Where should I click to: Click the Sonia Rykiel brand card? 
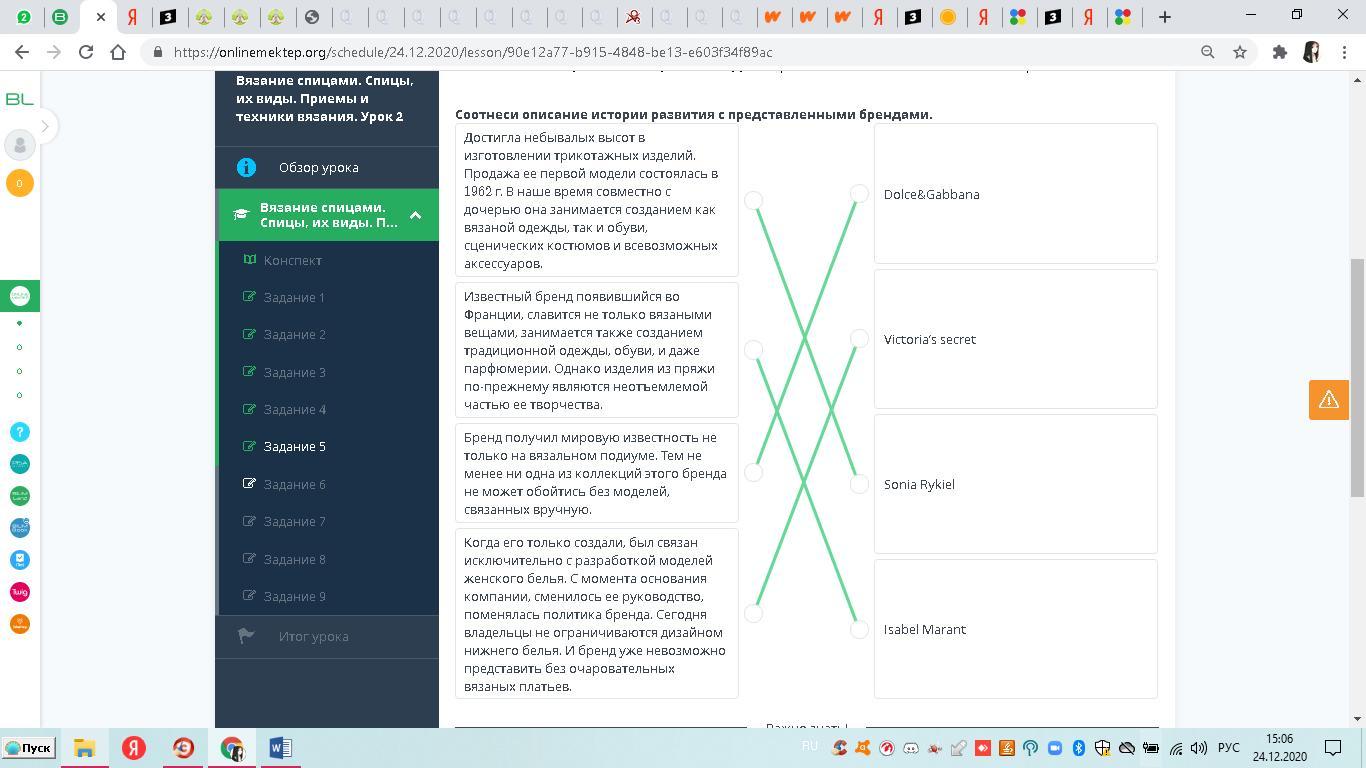click(x=1016, y=484)
